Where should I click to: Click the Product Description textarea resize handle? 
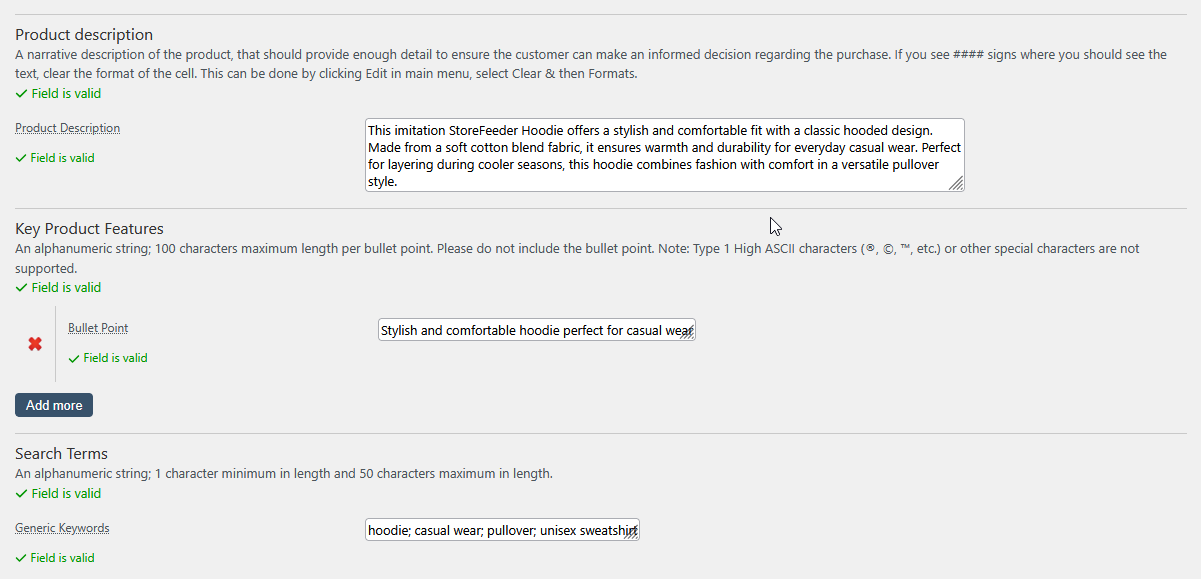click(x=957, y=184)
